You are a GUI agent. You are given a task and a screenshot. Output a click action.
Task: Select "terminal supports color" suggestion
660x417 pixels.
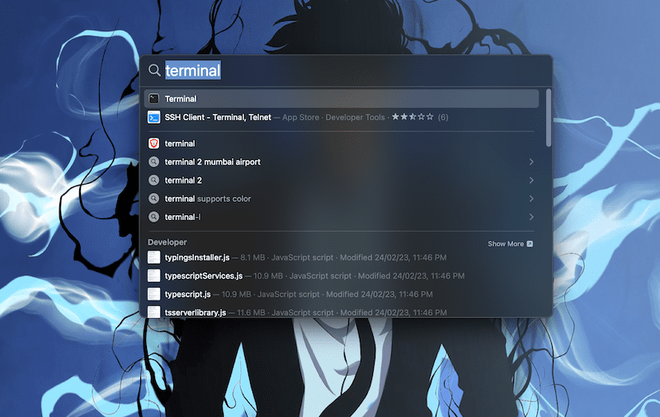click(x=341, y=199)
